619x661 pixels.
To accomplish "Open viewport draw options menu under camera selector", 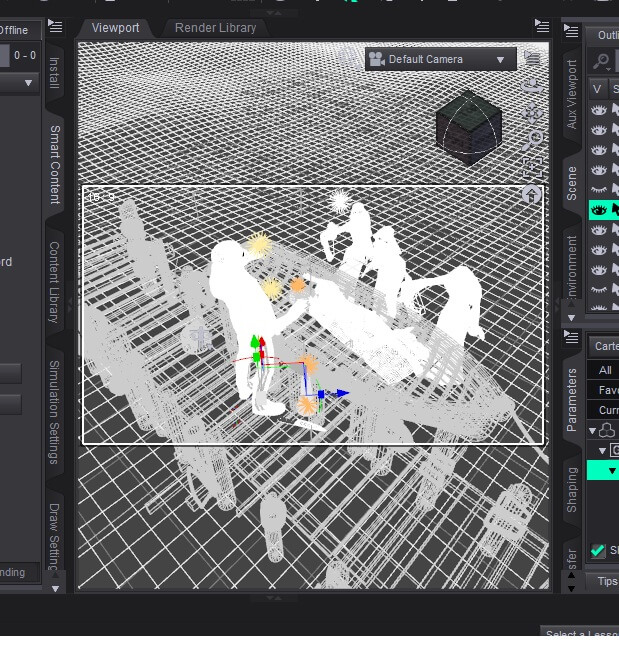I will (x=533, y=58).
